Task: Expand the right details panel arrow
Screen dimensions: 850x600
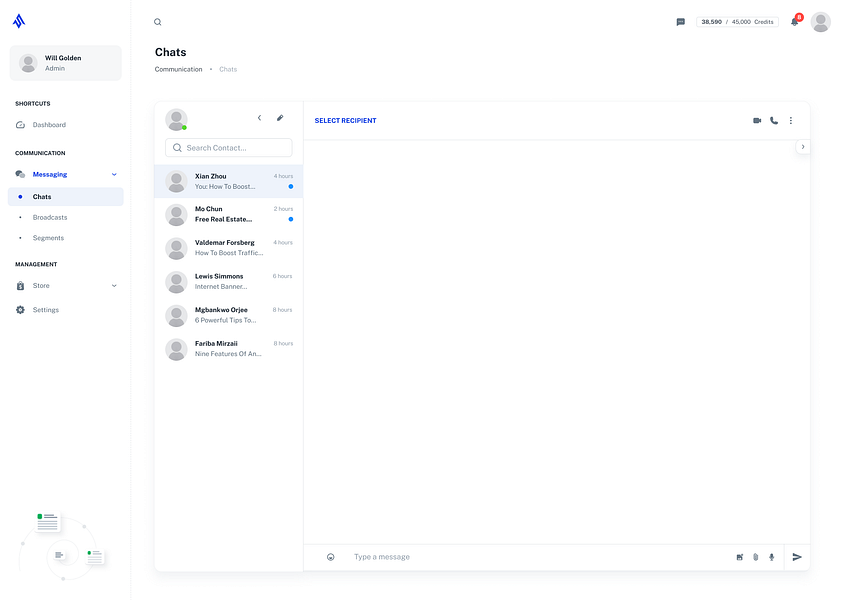Action: pos(803,147)
